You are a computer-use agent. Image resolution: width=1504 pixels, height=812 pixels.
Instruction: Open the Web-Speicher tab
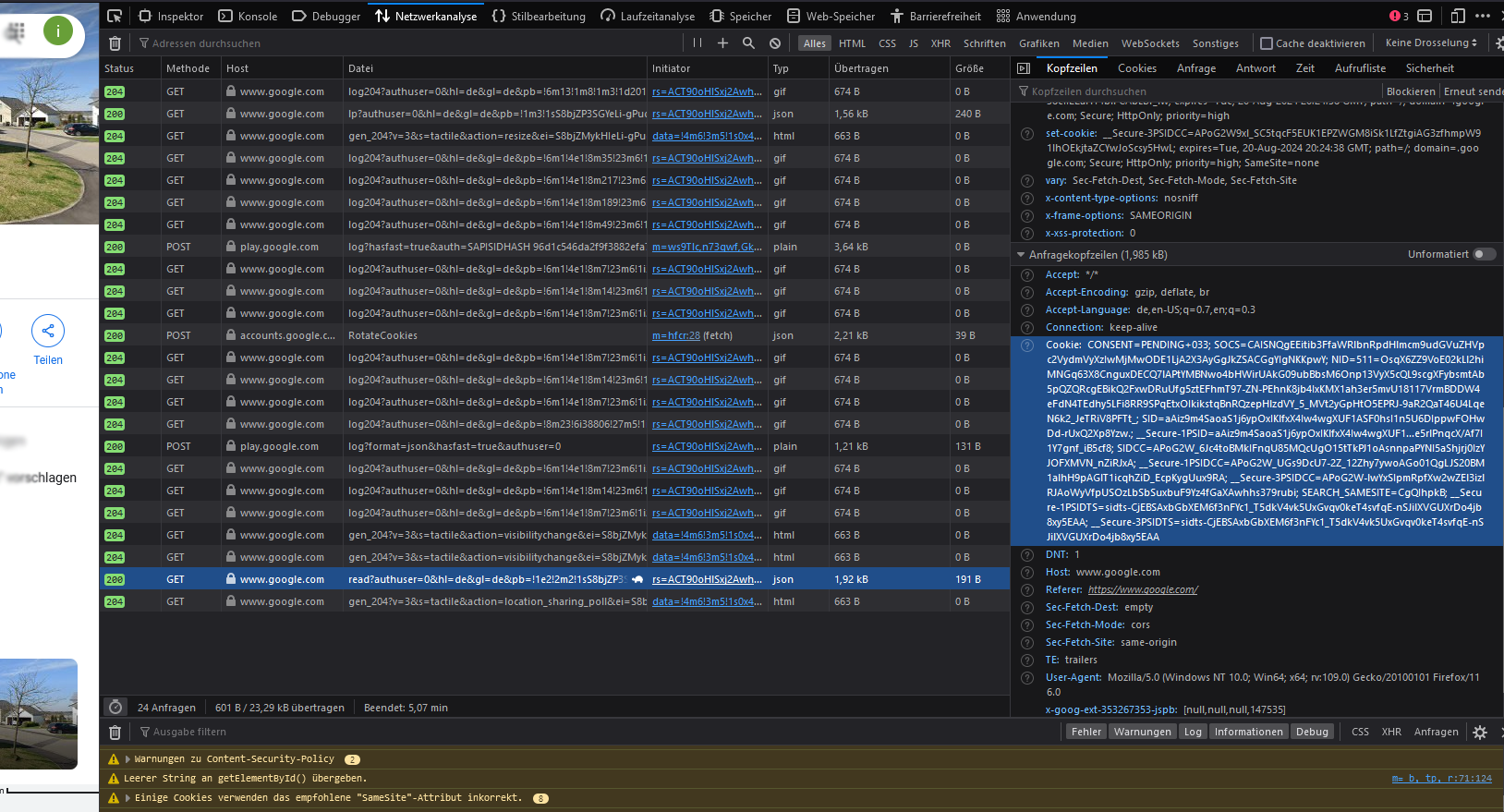831,16
